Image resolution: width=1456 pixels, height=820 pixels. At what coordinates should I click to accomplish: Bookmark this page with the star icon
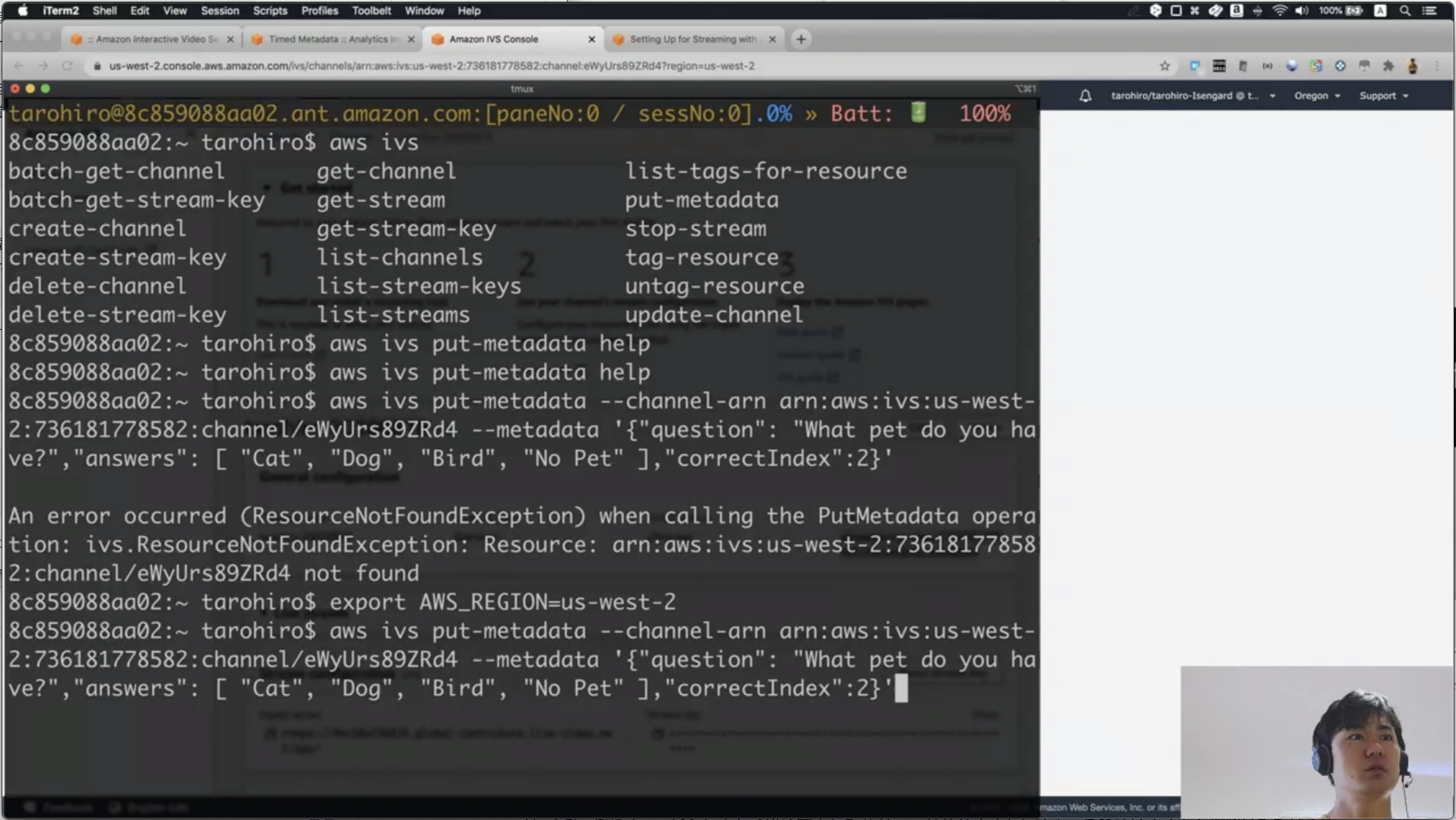pyautogui.click(x=1165, y=66)
